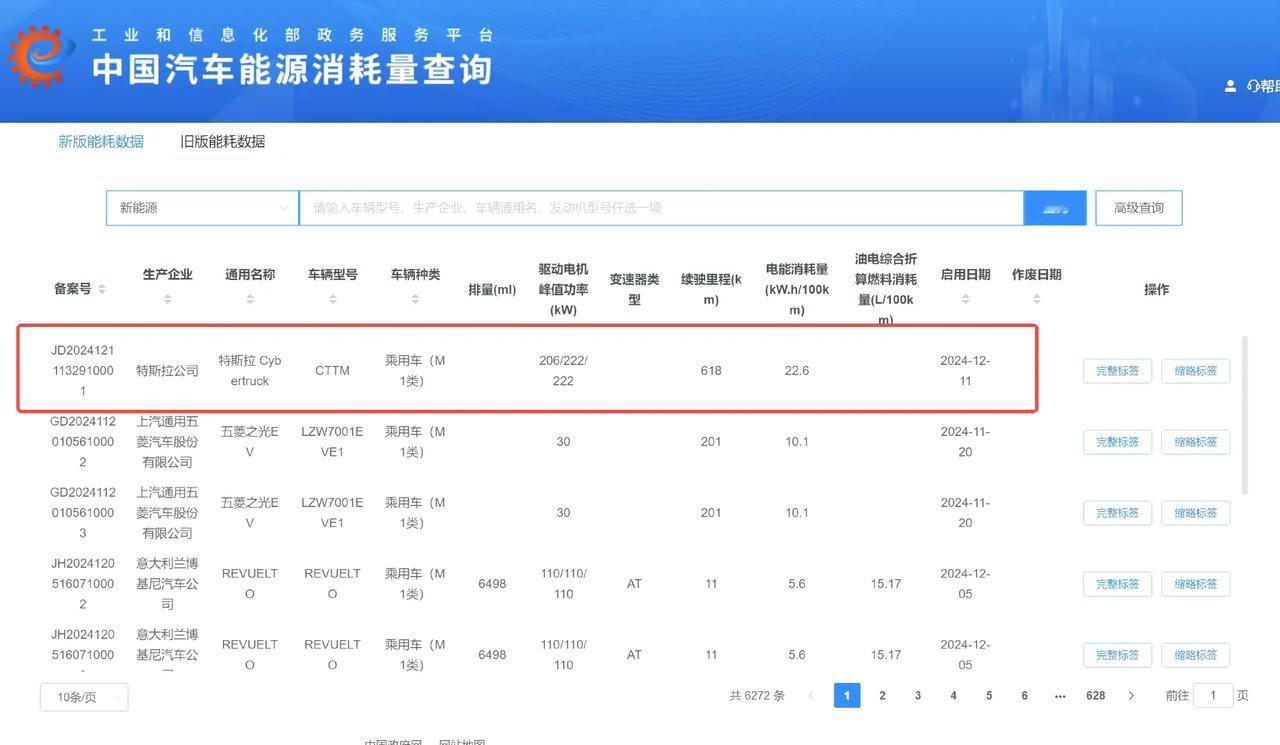Click the 206/222/222 motor power cell

coord(563,371)
